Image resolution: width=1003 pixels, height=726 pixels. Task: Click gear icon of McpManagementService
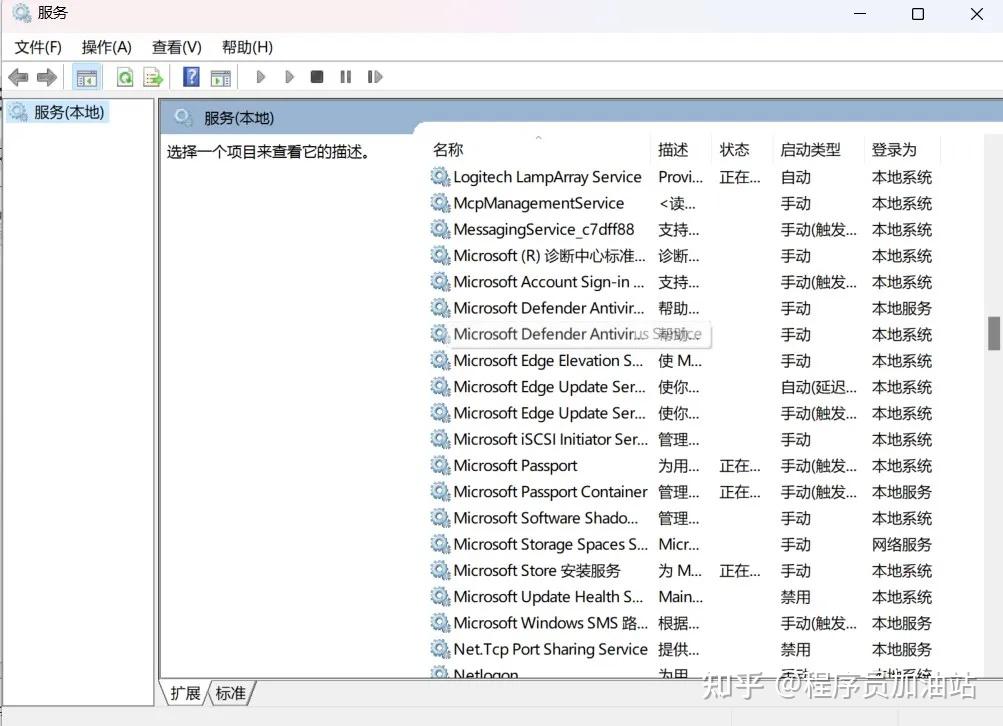(x=440, y=203)
